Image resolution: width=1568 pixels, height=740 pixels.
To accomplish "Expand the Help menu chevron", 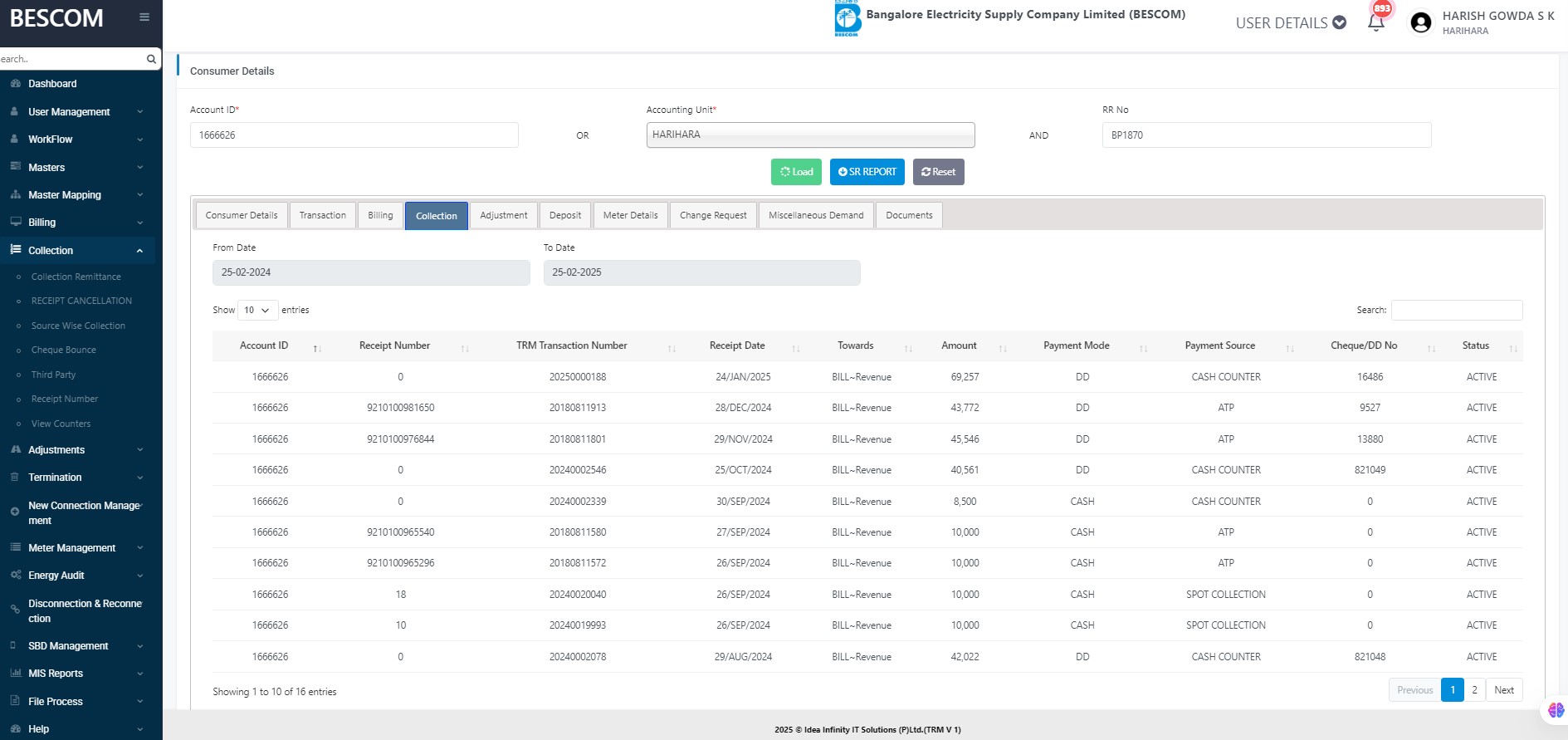I will click(x=139, y=729).
